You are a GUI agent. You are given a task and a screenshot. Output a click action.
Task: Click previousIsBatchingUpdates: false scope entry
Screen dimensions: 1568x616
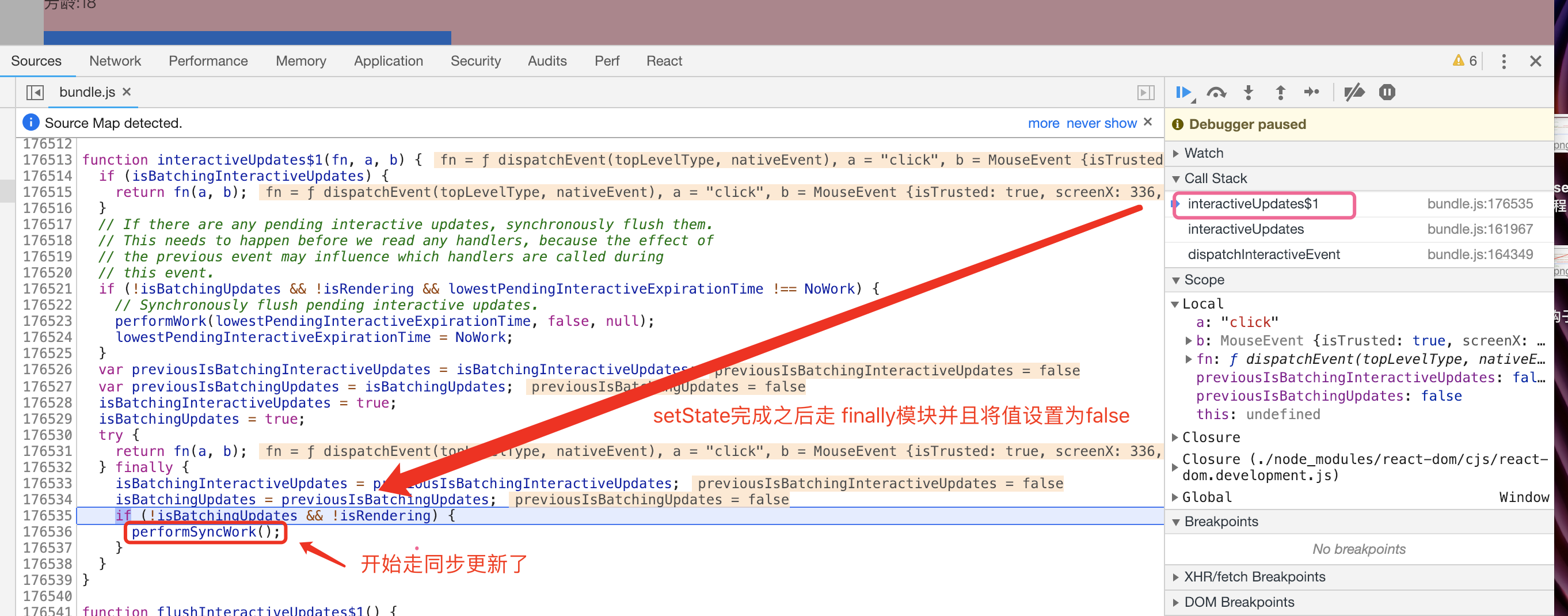pyautogui.click(x=1328, y=396)
